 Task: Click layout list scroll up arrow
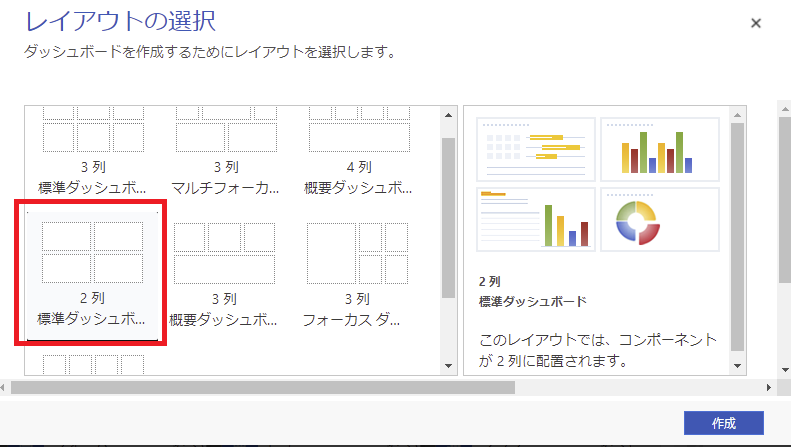tap(448, 116)
